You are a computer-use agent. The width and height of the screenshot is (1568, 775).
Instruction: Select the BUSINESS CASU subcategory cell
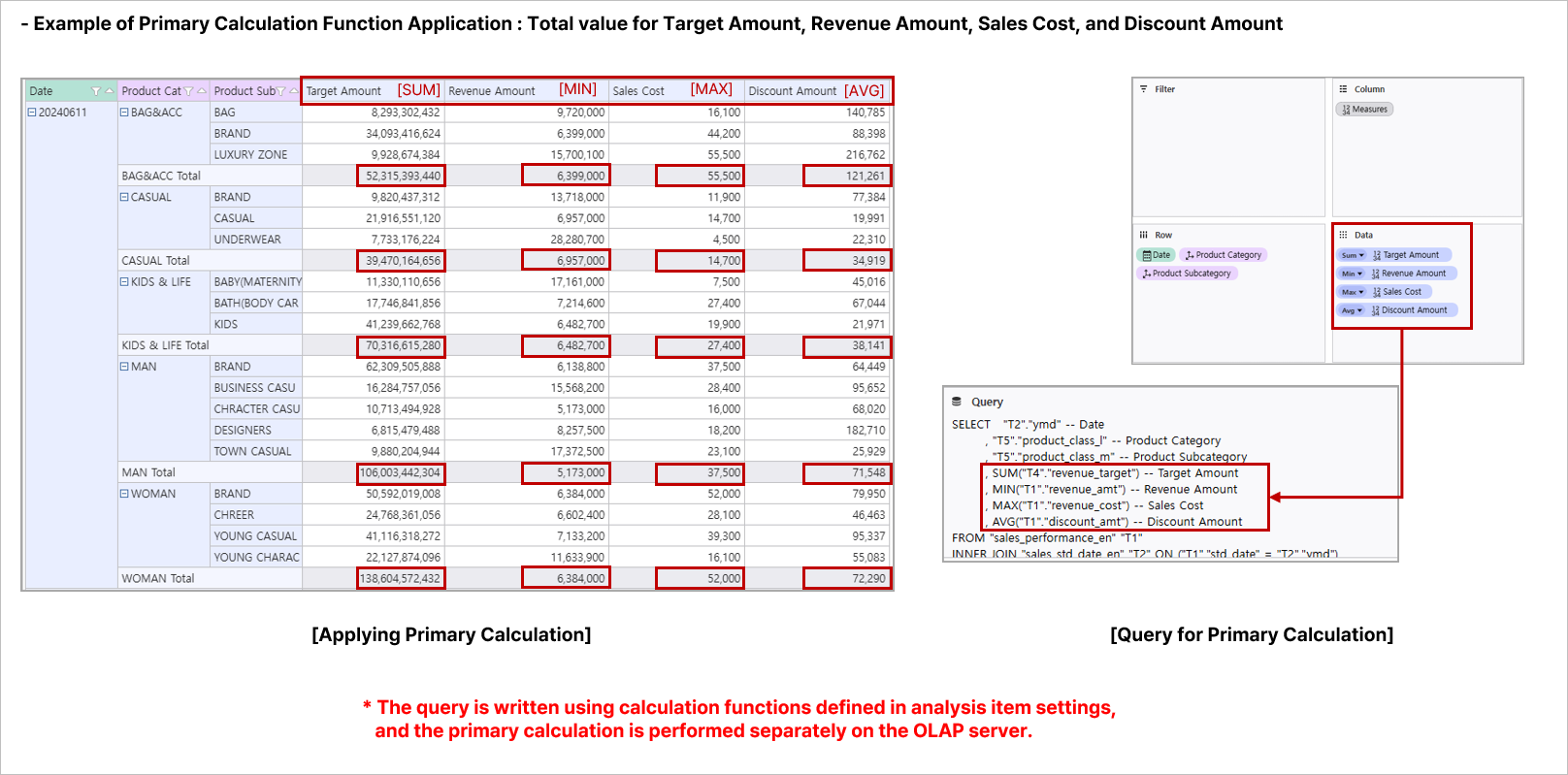[256, 388]
